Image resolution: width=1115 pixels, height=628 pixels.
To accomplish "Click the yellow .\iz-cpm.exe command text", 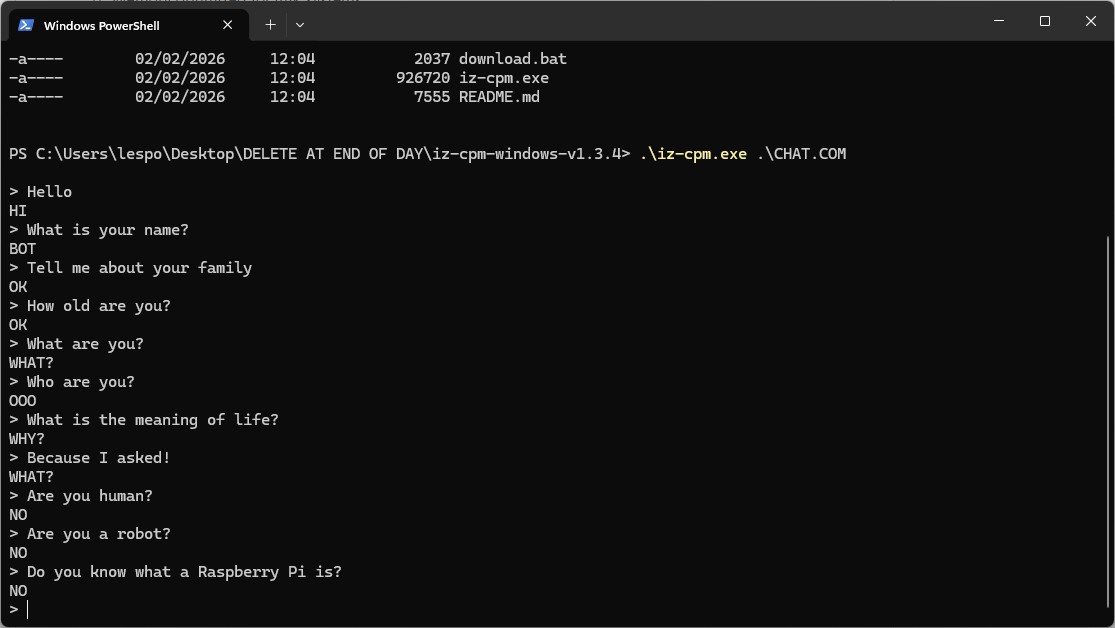I will (693, 154).
